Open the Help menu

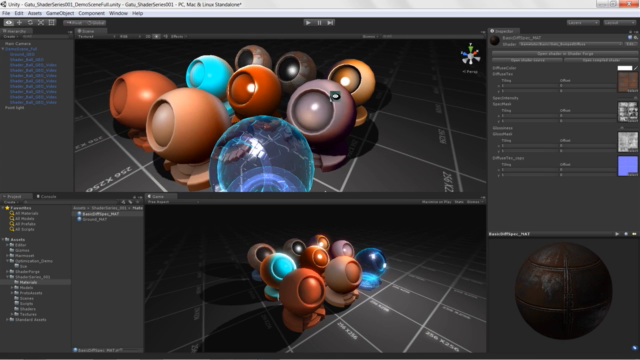138,13
